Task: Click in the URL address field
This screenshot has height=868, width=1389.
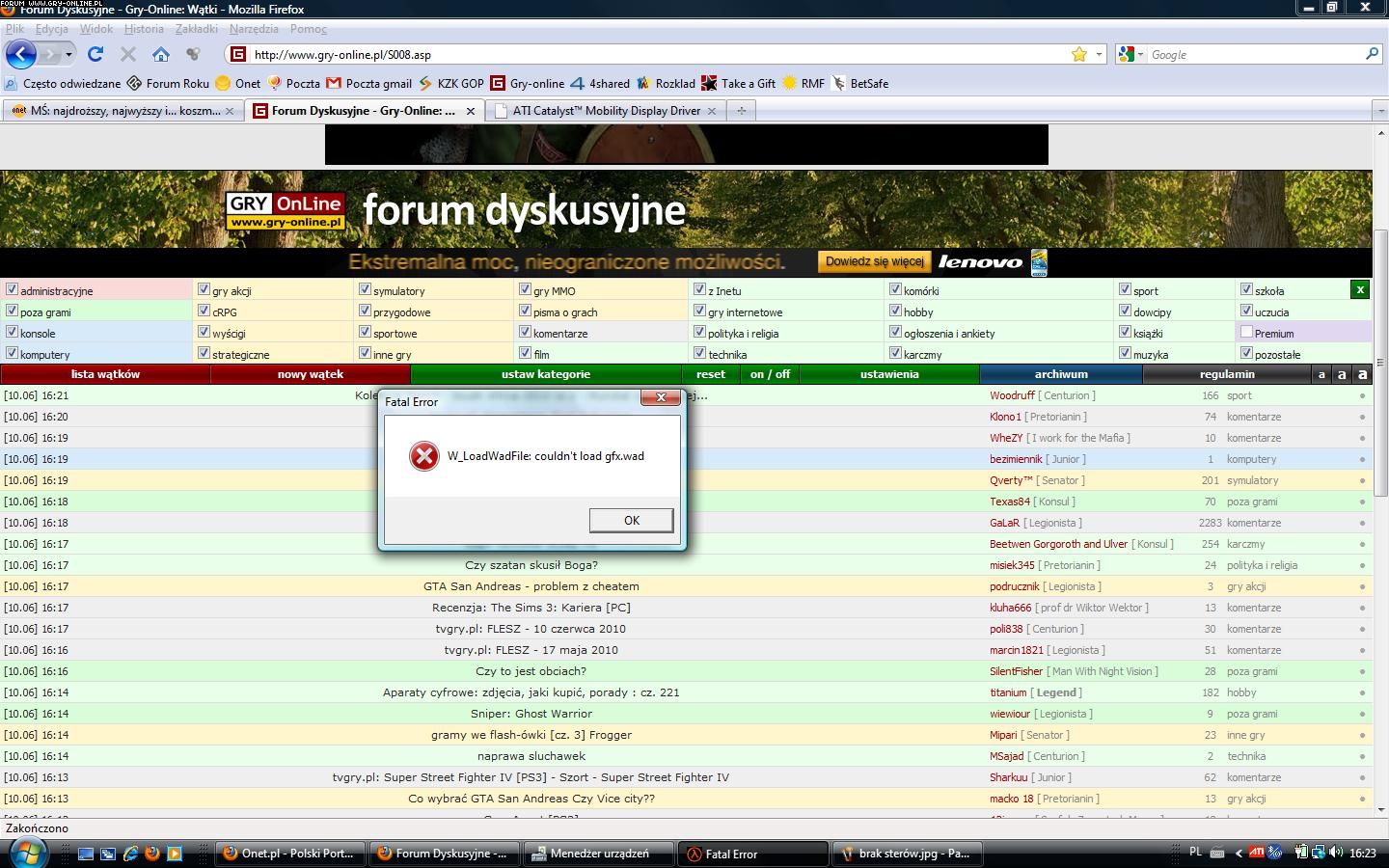Action: pos(656,54)
